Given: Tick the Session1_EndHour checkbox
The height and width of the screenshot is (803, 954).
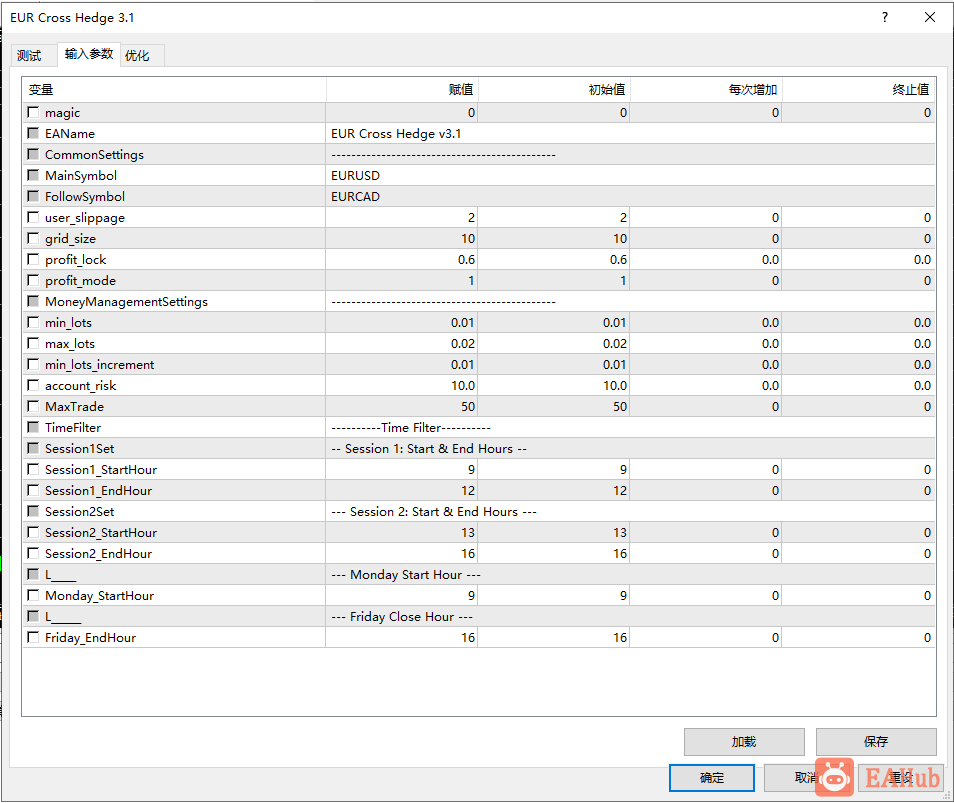Looking at the screenshot, I should point(33,490).
